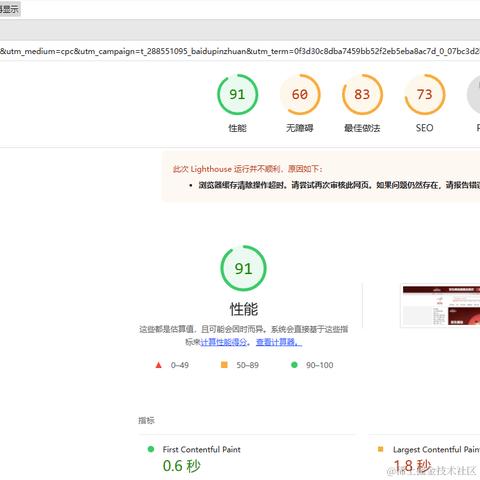
Task: Click the 浏览器缓存清除操作超时 warning bullet
Action: coord(339,185)
